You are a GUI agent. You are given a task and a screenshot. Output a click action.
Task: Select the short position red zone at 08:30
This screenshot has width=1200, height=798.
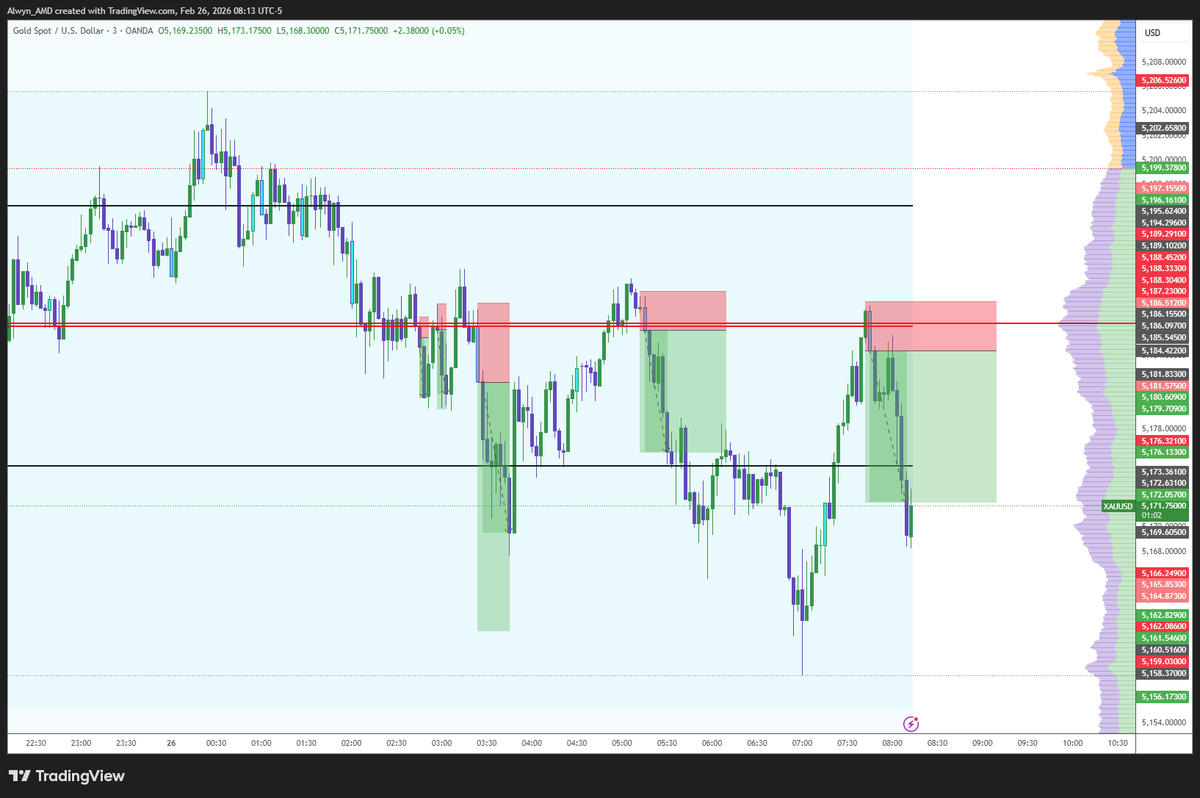point(931,326)
